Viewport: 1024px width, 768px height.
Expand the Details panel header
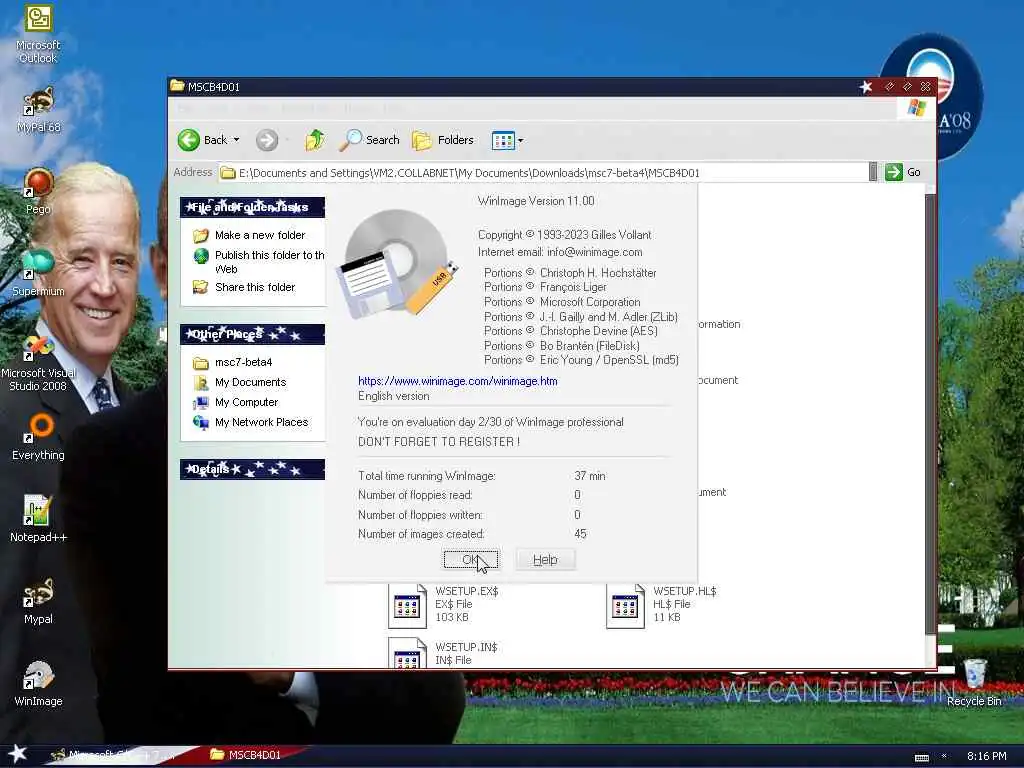252,470
